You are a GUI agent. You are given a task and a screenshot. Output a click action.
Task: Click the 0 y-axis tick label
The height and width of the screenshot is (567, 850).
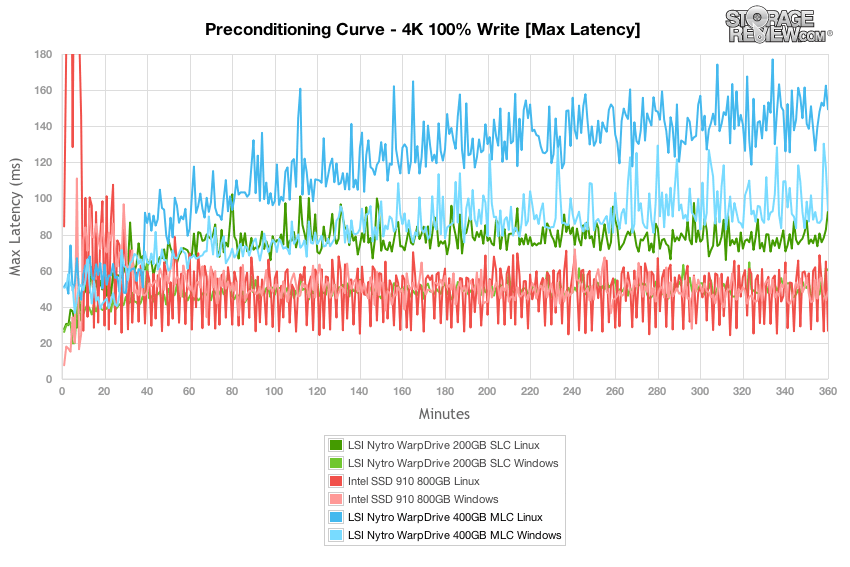point(49,379)
